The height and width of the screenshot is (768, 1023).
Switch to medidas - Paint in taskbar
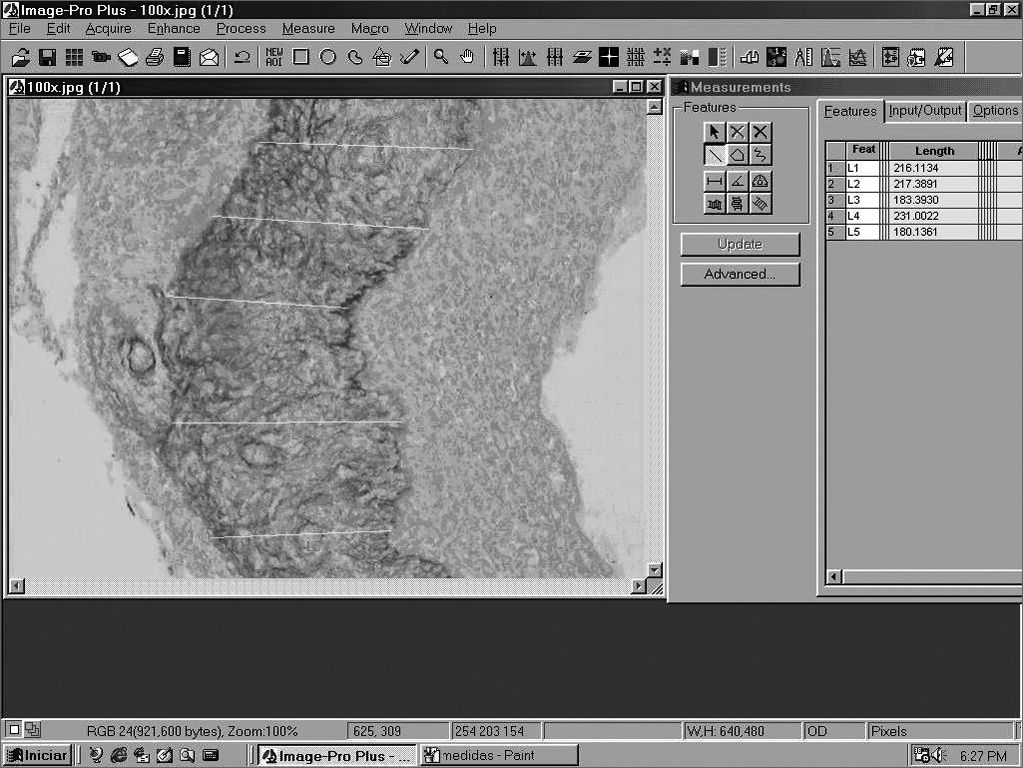coord(499,755)
